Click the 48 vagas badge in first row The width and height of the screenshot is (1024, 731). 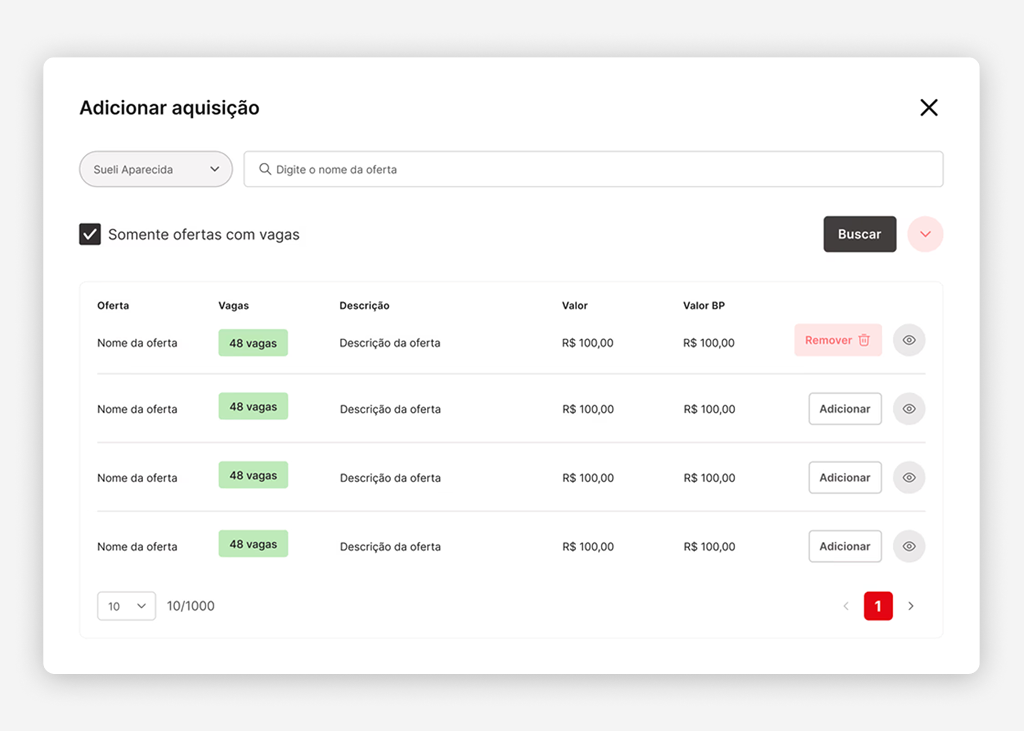click(253, 343)
